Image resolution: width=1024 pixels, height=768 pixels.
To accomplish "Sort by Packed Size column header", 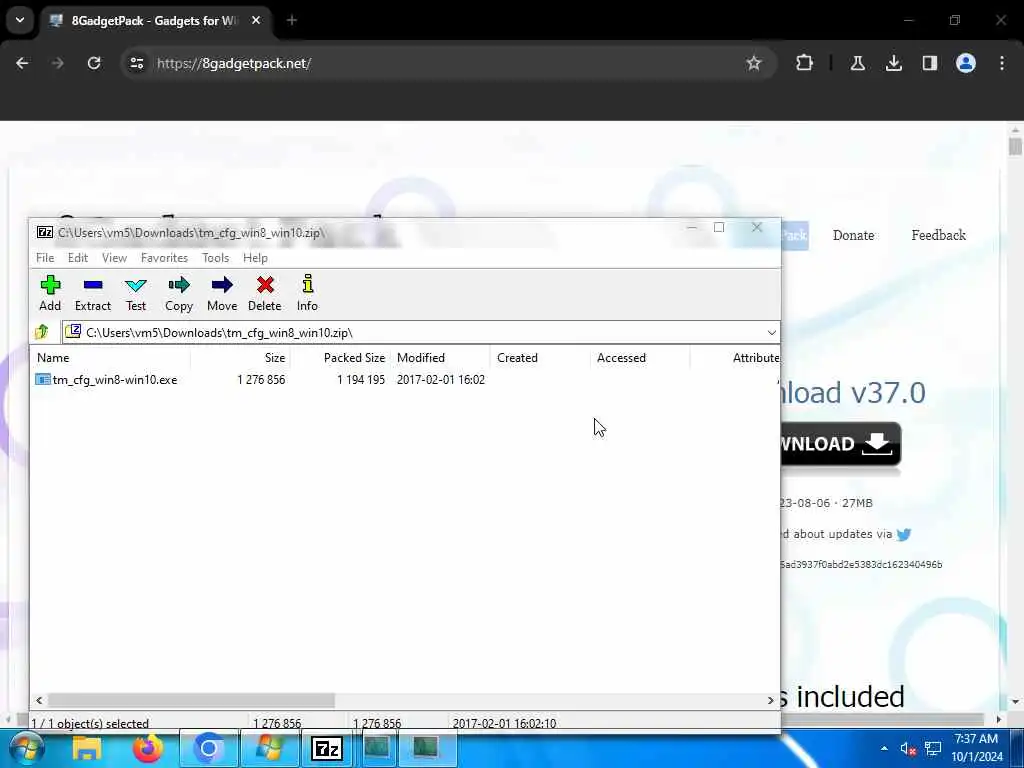I will pos(340,358).
